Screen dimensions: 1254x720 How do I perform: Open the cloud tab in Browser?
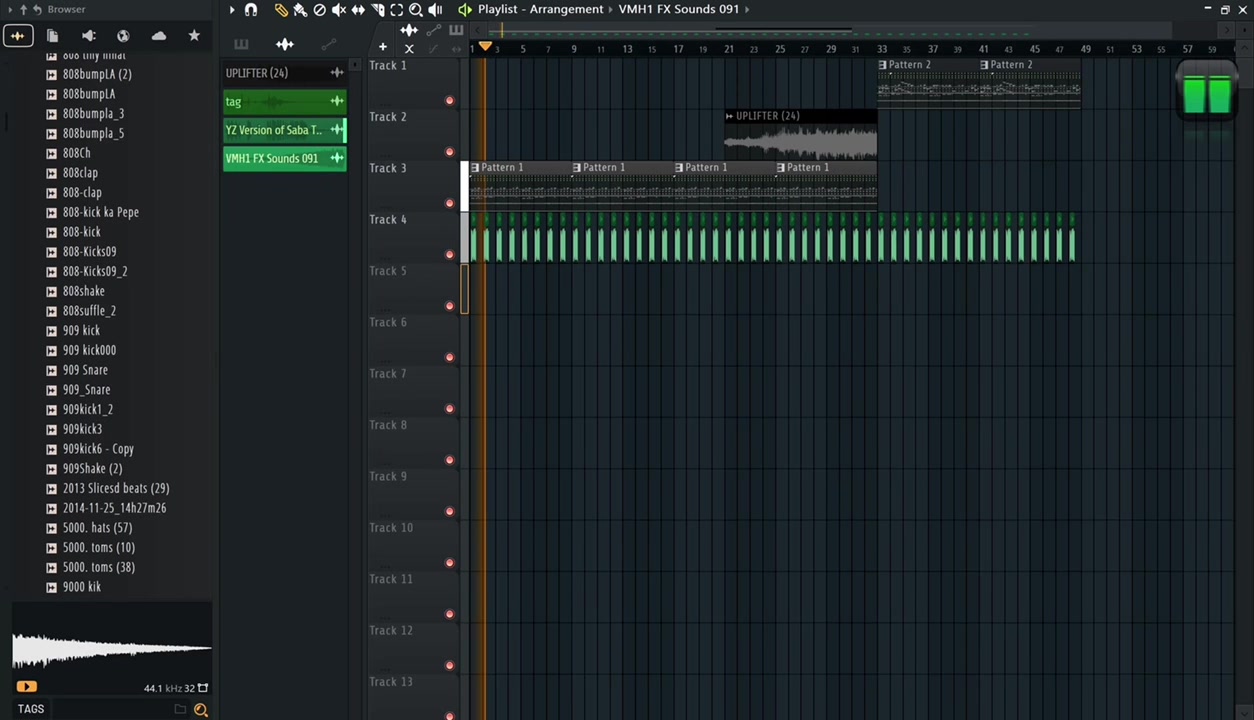pyautogui.click(x=158, y=36)
